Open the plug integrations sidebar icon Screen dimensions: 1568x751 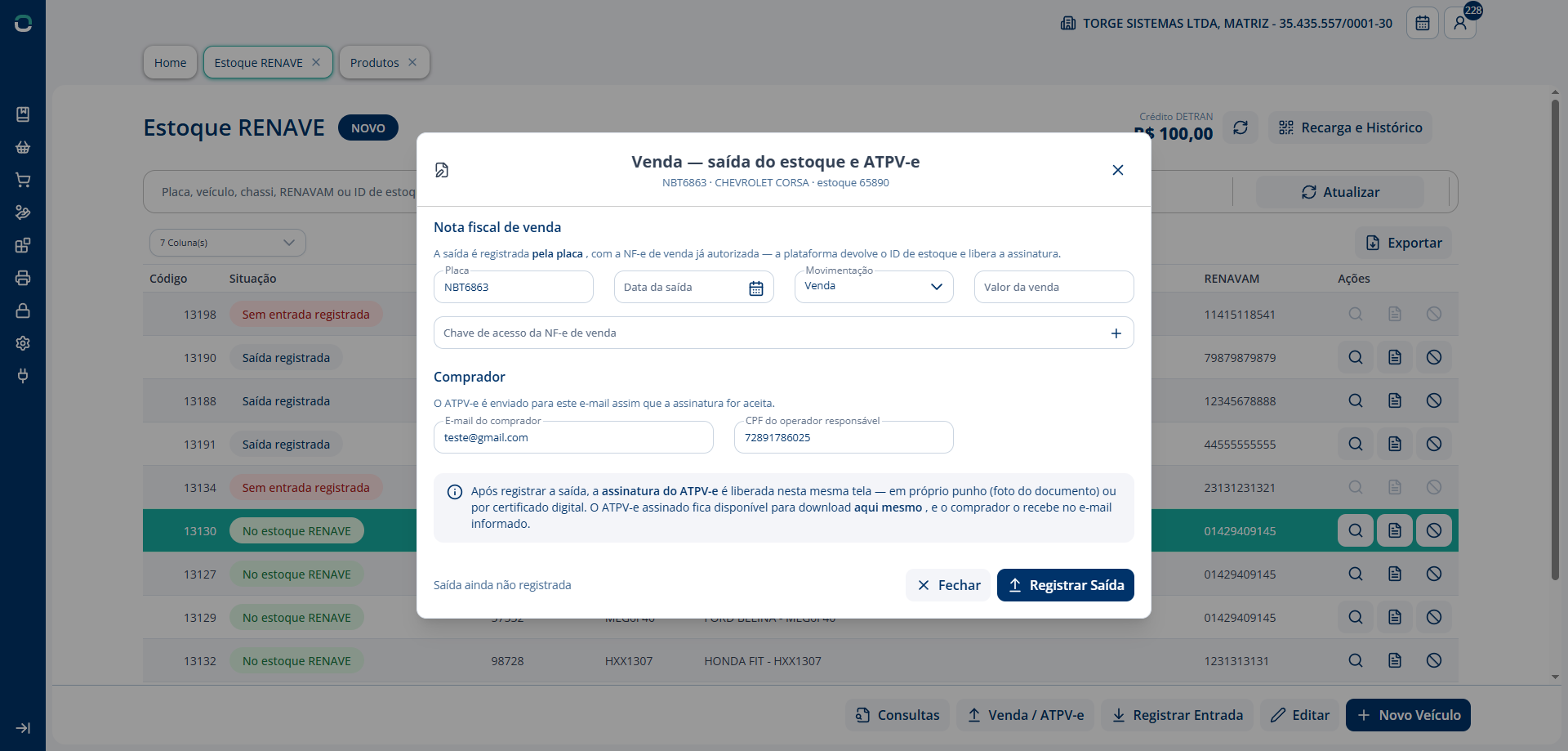click(x=23, y=376)
